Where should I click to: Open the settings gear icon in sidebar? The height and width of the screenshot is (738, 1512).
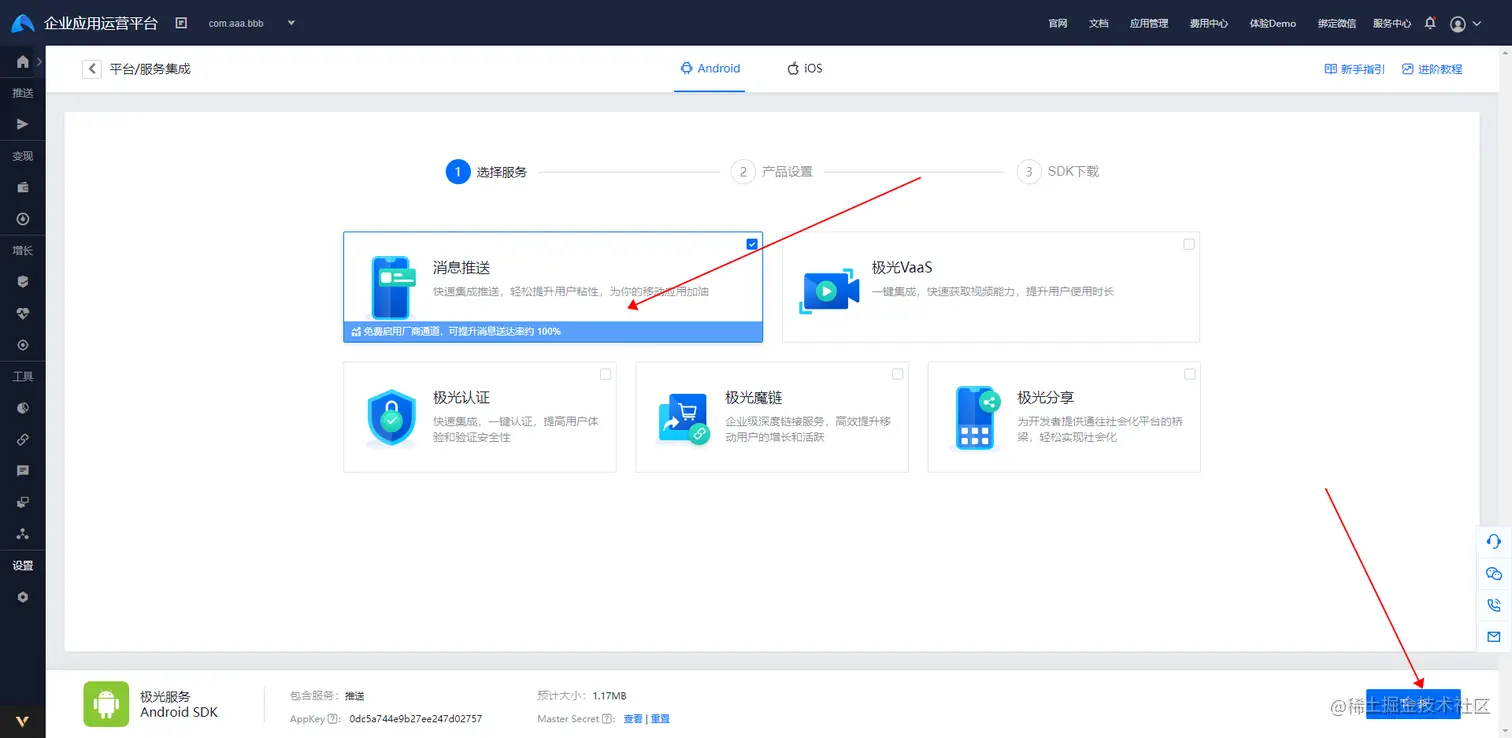coord(22,597)
